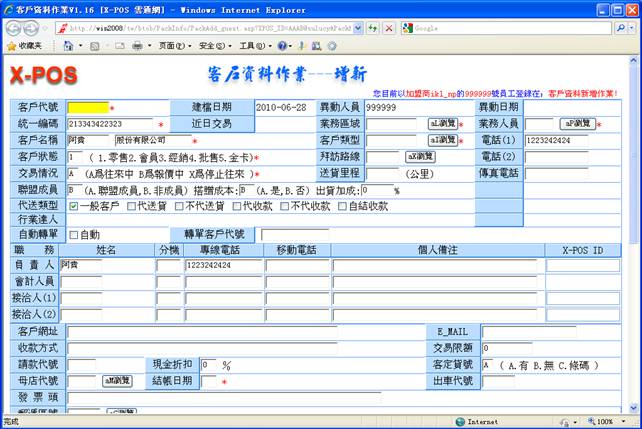Click browse button next to 業務區域

coord(442,124)
